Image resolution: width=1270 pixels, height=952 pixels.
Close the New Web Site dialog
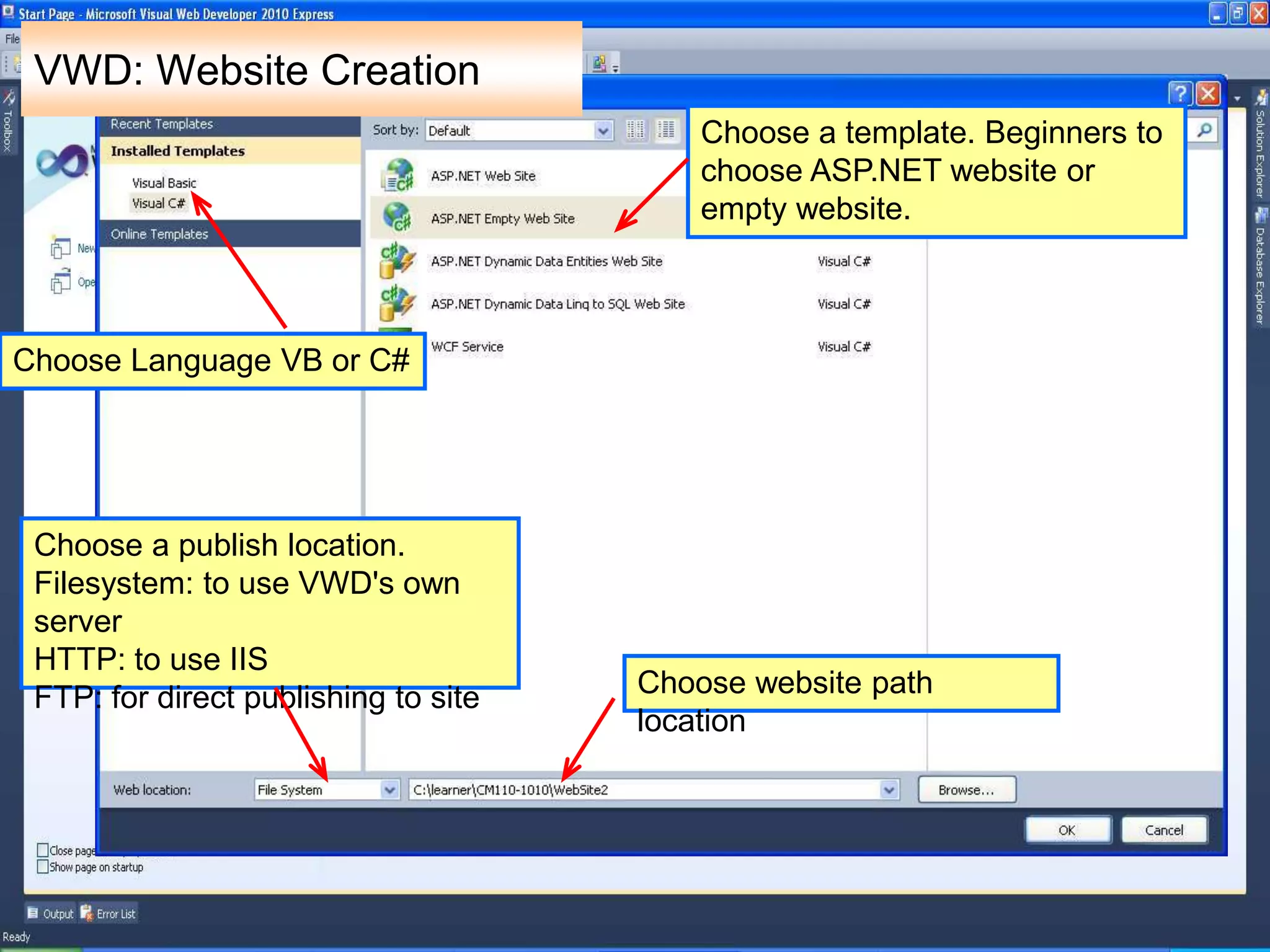[x=1208, y=94]
